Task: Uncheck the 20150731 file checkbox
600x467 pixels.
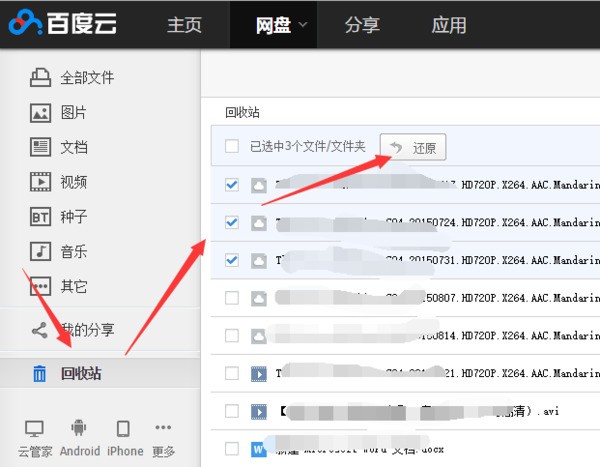Action: pyautogui.click(x=232, y=260)
